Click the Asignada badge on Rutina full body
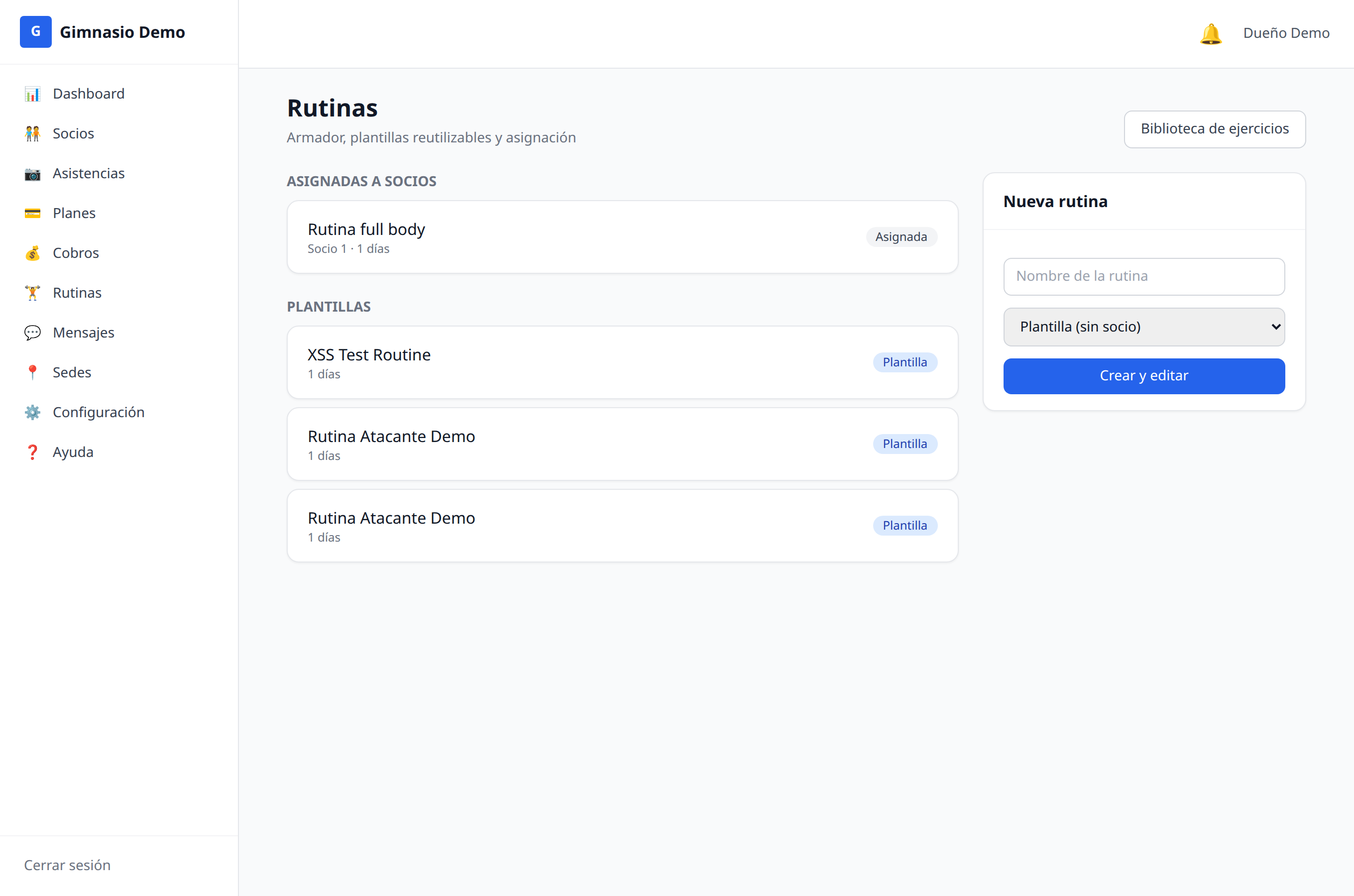Screen dimensions: 1354x896 point(901,237)
